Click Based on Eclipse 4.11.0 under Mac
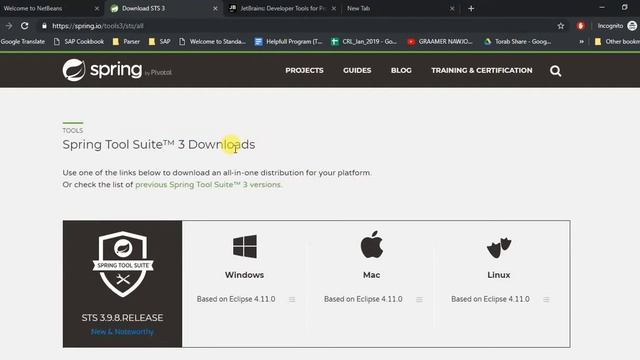 point(363,299)
